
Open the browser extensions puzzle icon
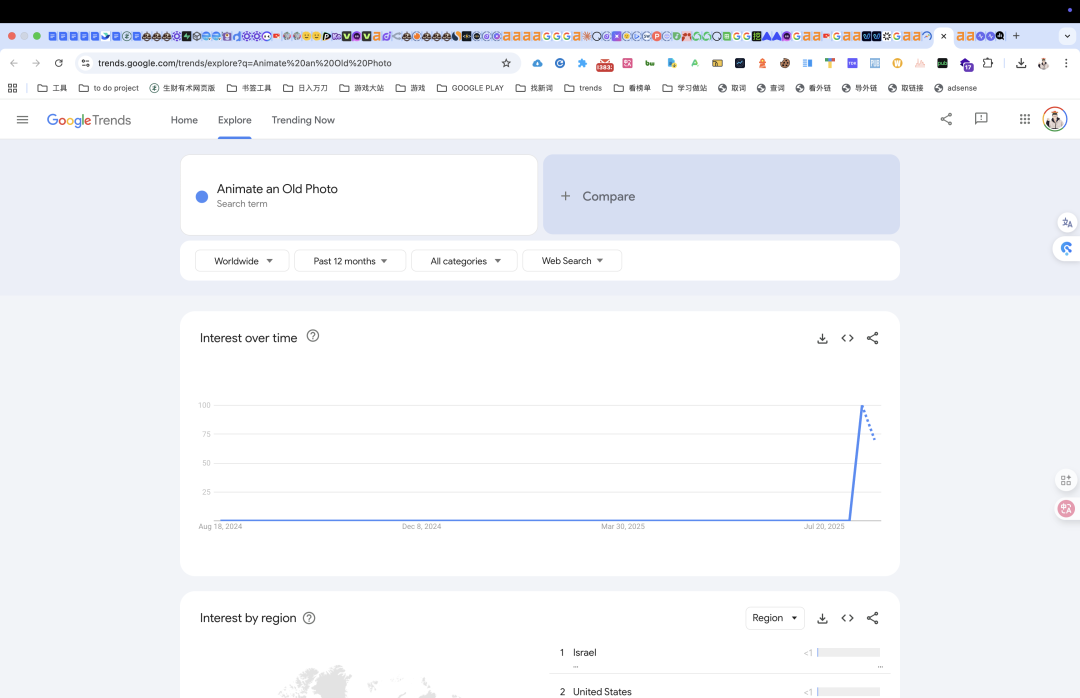[x=988, y=63]
